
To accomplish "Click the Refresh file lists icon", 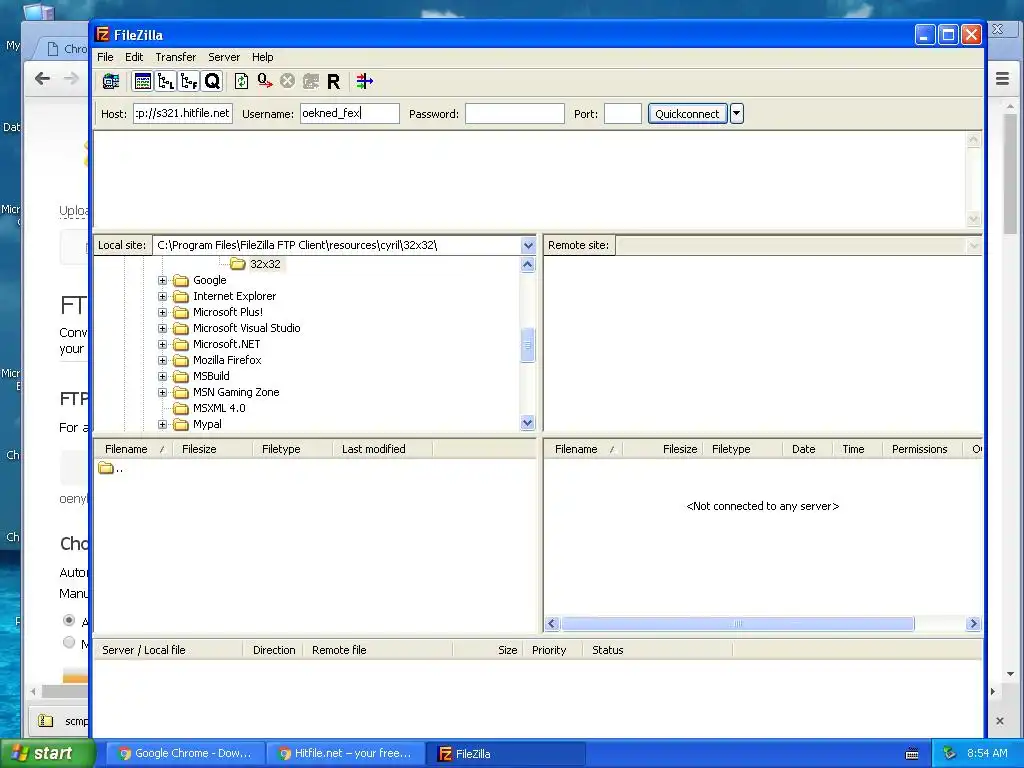I will (x=241, y=81).
